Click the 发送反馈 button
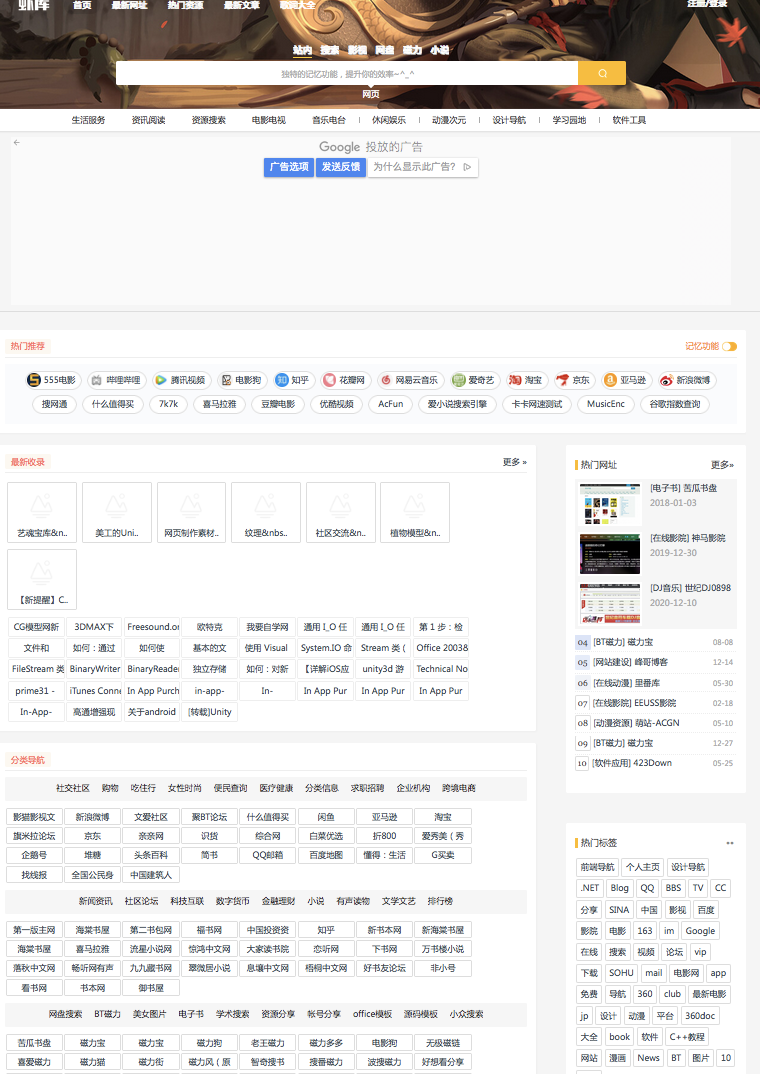 [x=341, y=166]
